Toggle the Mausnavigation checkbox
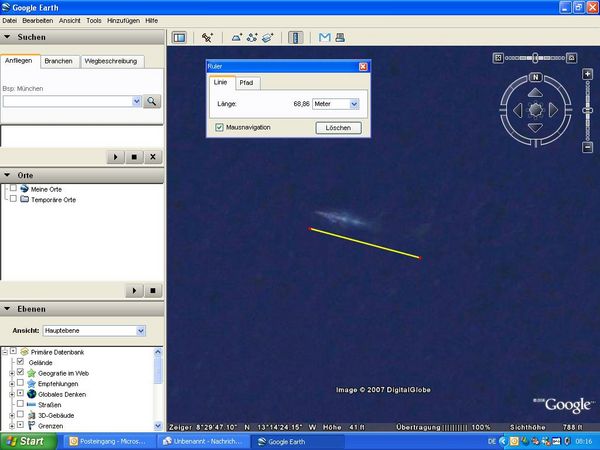Screen dimensions: 600x450 point(219,127)
